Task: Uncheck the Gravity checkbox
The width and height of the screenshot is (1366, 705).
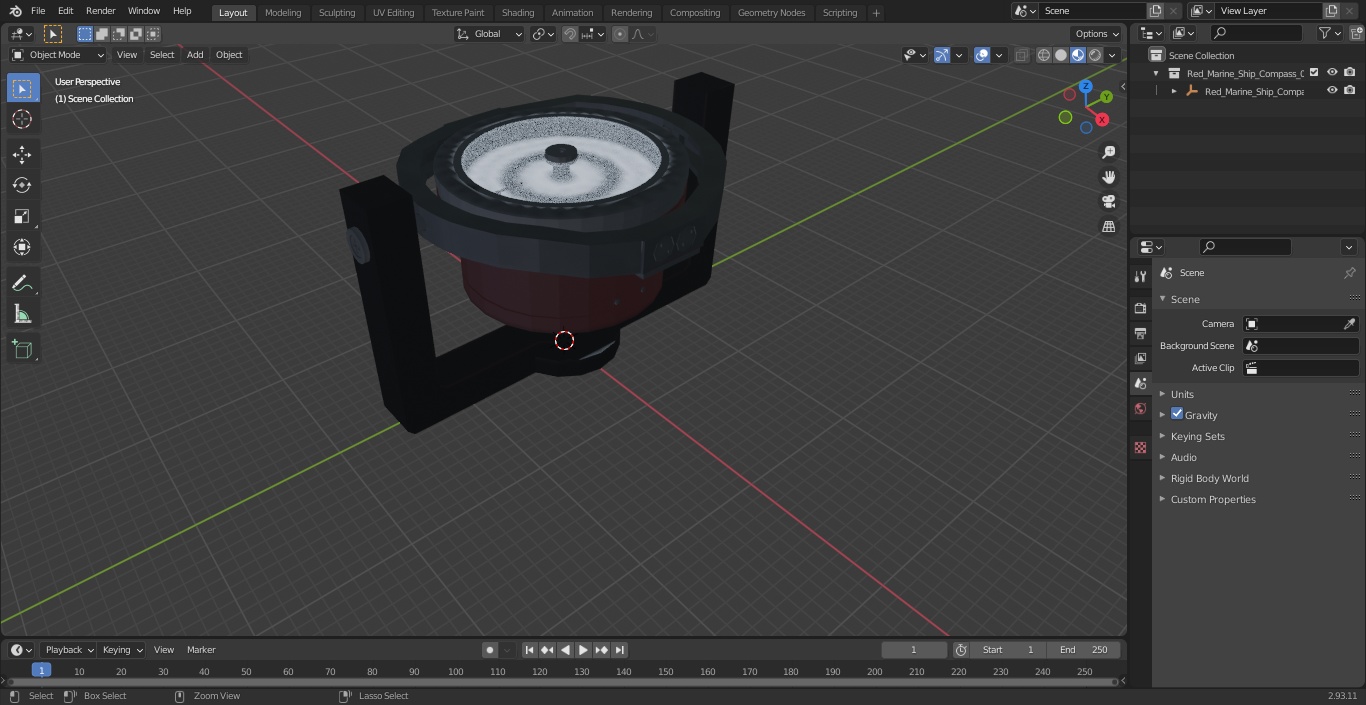Action: coord(1177,414)
